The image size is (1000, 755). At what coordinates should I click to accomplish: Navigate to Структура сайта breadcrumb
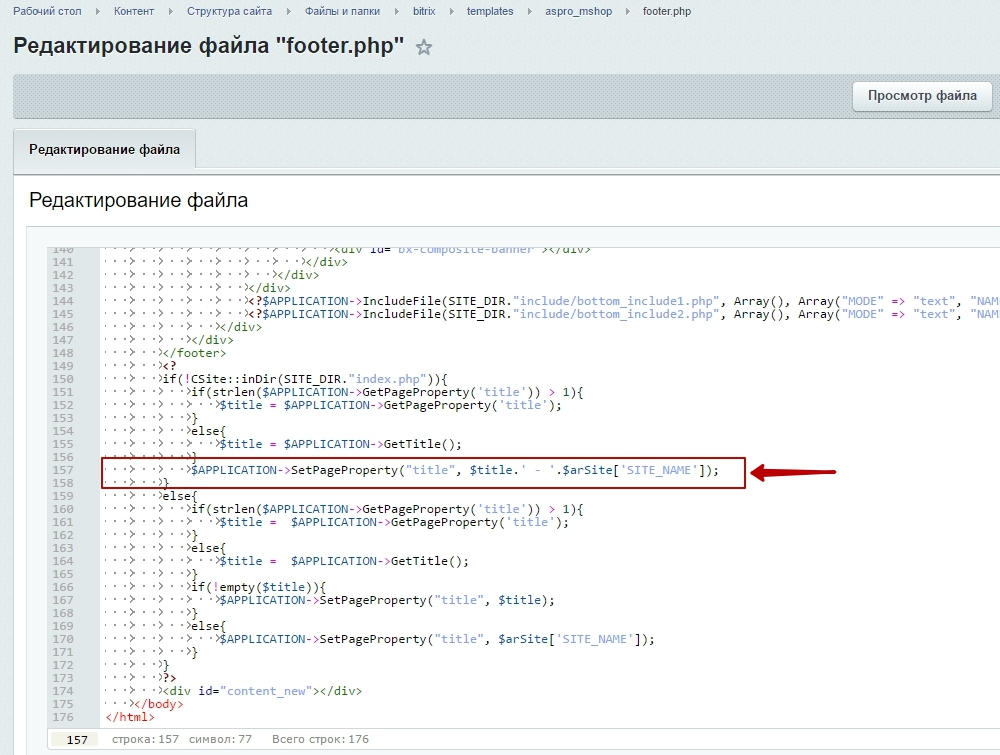228,11
